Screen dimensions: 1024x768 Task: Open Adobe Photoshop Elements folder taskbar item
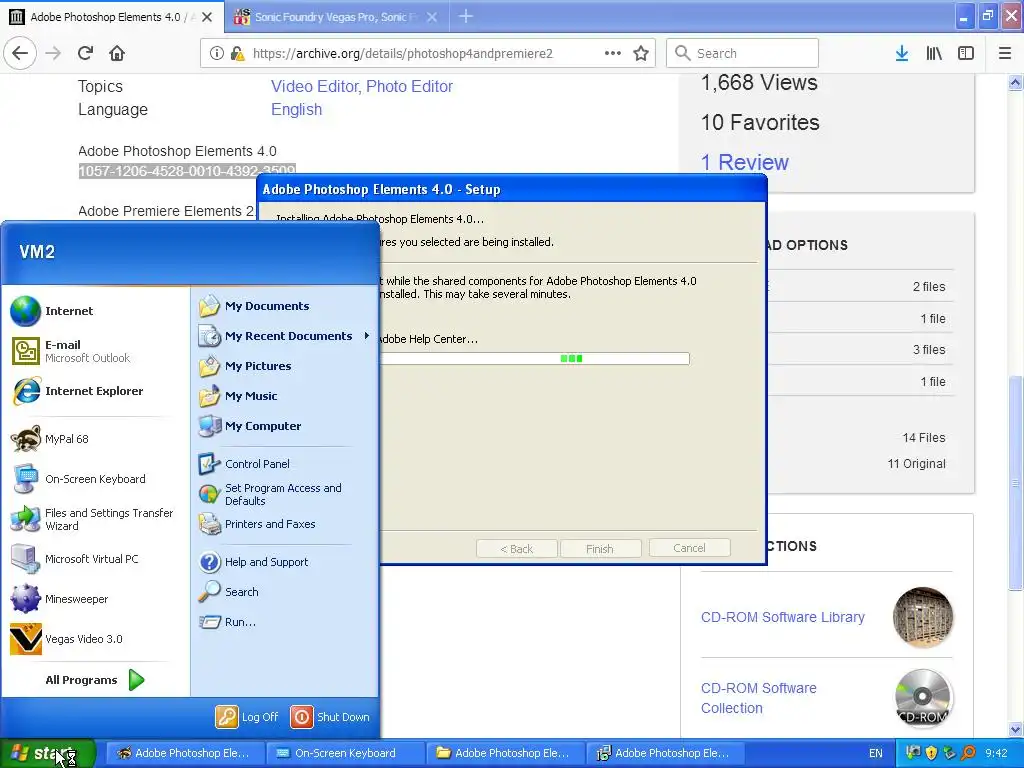(505, 753)
